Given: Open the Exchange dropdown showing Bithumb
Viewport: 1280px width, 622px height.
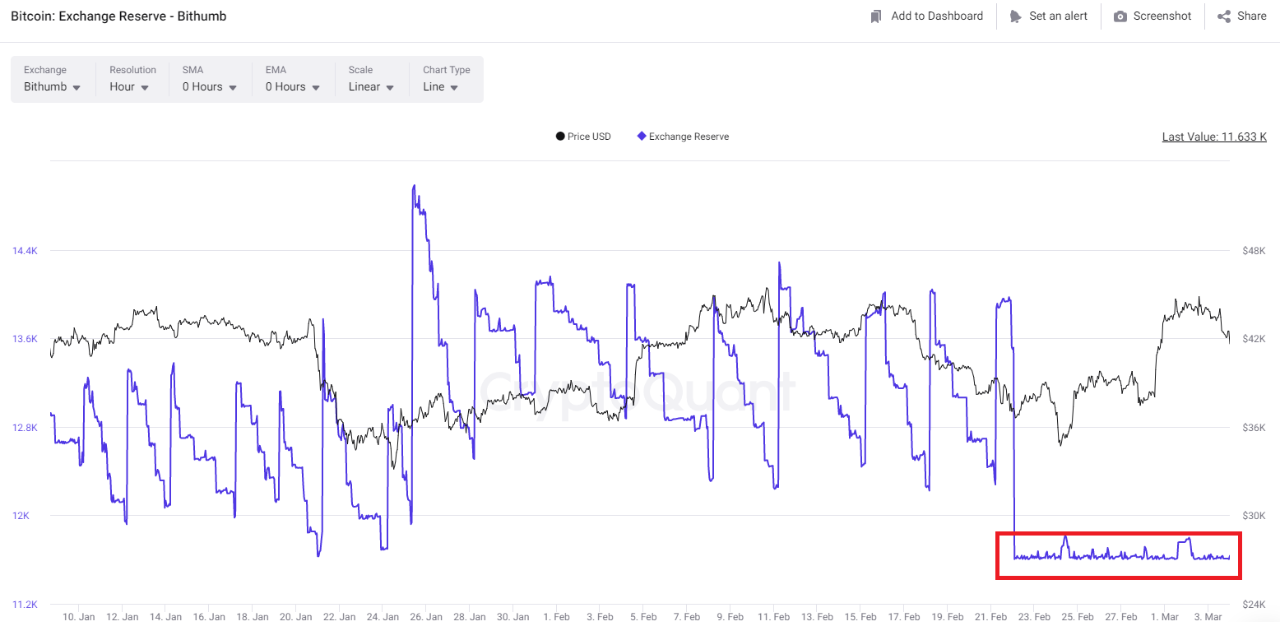Looking at the screenshot, I should 51,87.
